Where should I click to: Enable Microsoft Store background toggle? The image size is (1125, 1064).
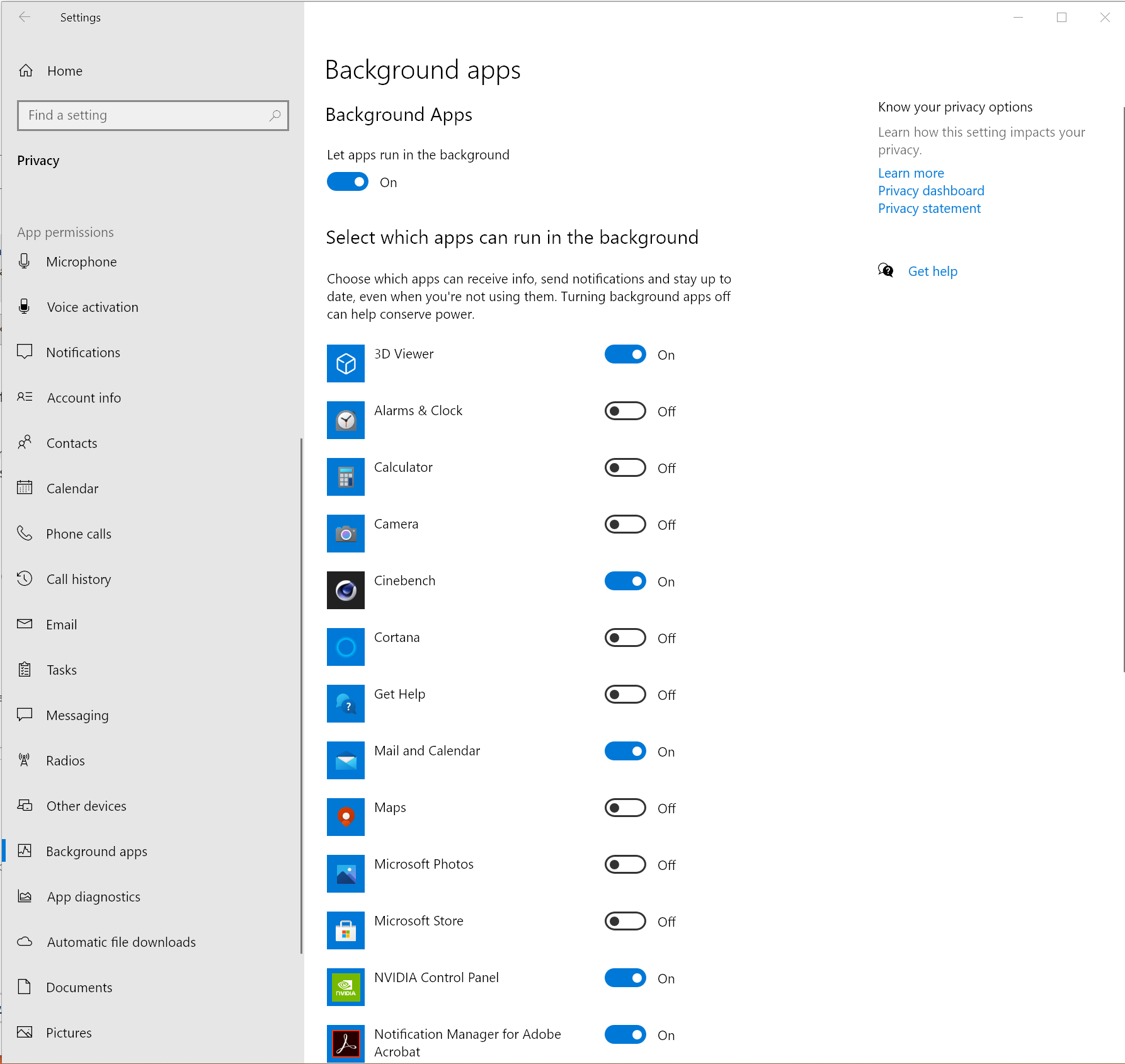coord(625,922)
